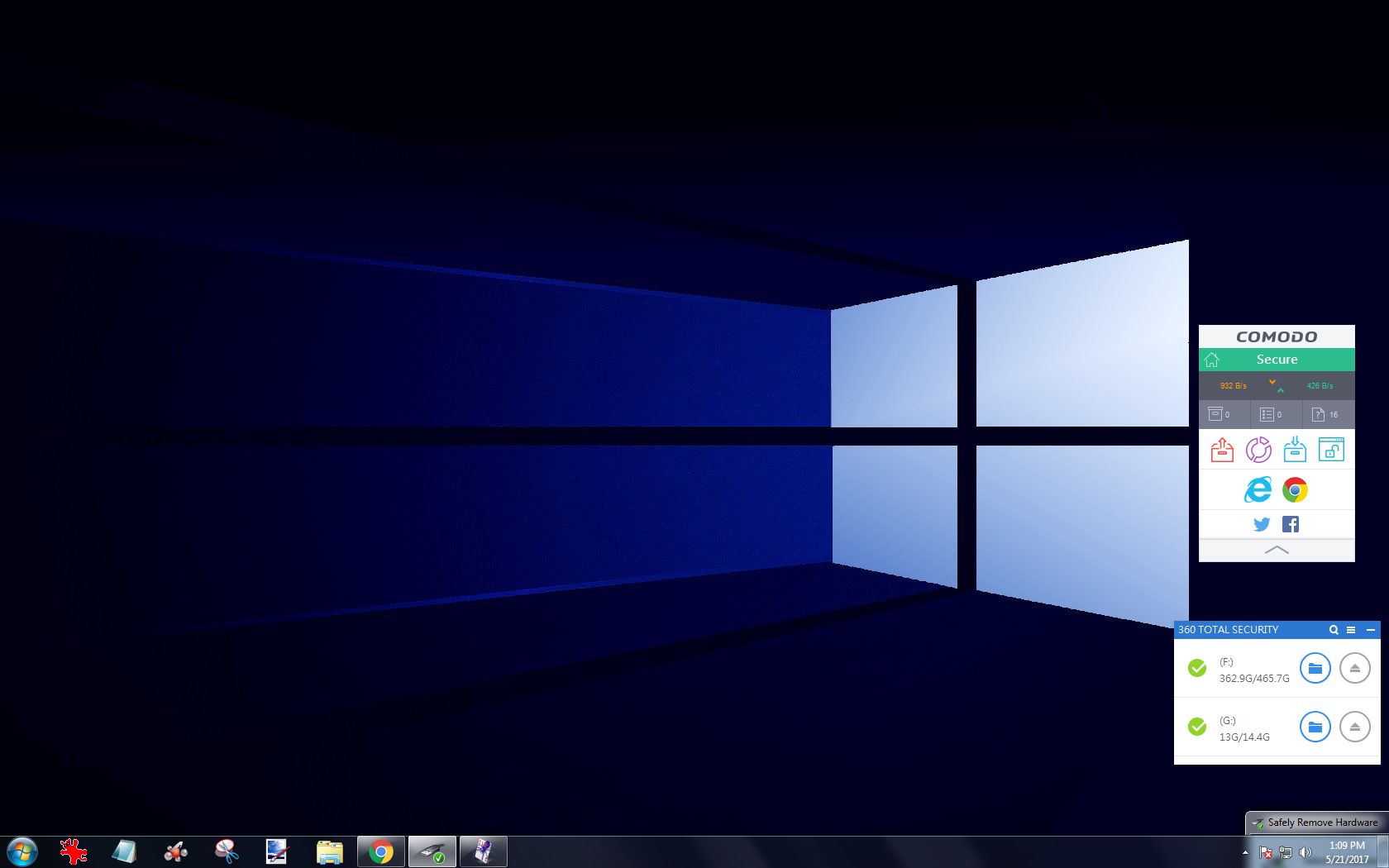Open the volume control in system tray
Image resolution: width=1389 pixels, height=868 pixels.
[x=1305, y=852]
